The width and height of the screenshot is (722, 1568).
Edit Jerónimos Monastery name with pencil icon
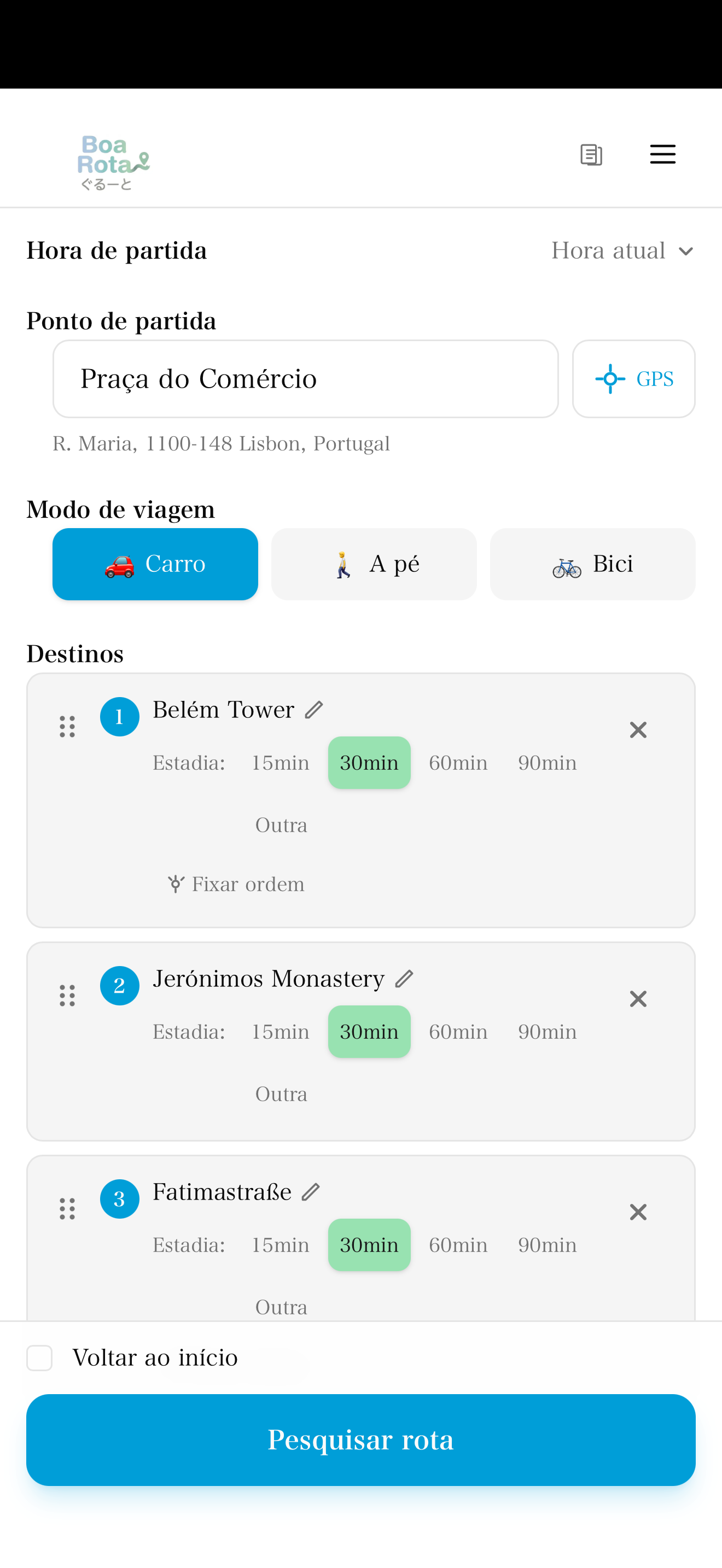click(x=404, y=979)
